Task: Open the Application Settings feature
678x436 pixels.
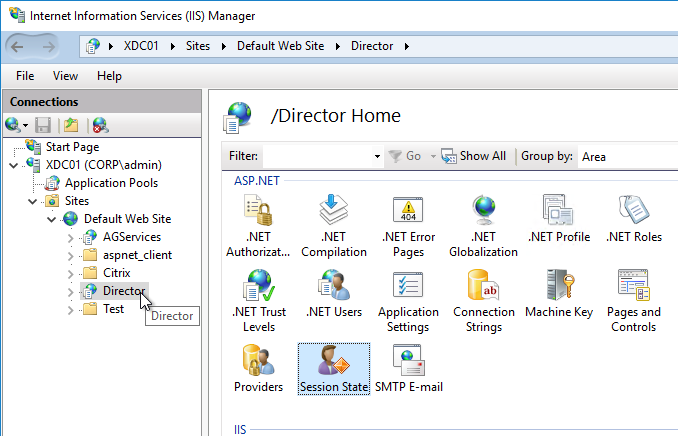Action: click(x=408, y=301)
